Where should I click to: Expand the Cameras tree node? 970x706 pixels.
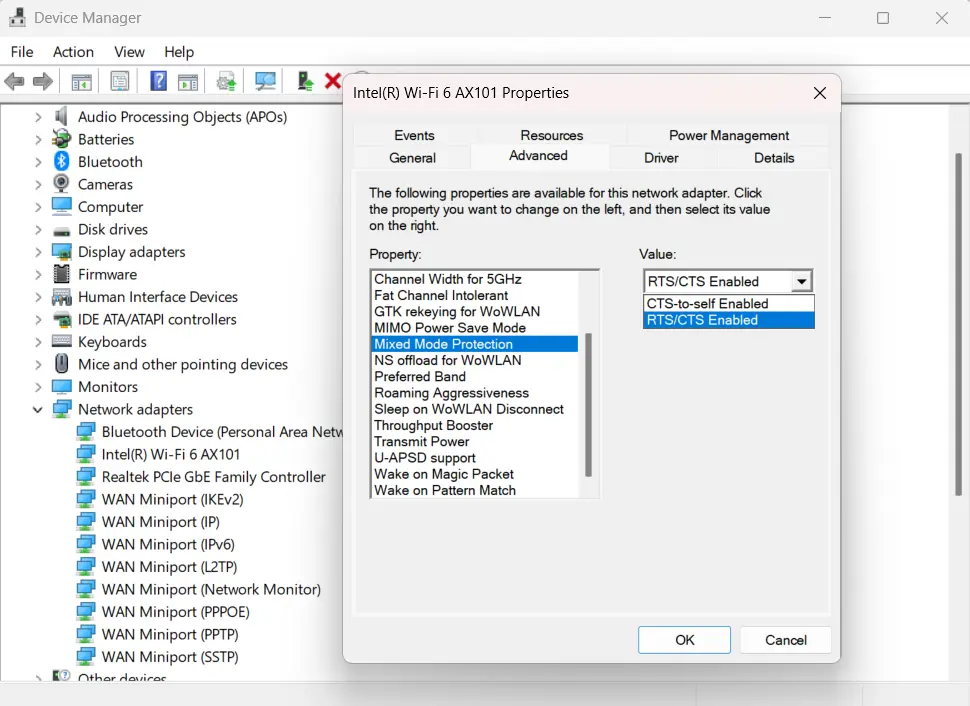pyautogui.click(x=38, y=184)
